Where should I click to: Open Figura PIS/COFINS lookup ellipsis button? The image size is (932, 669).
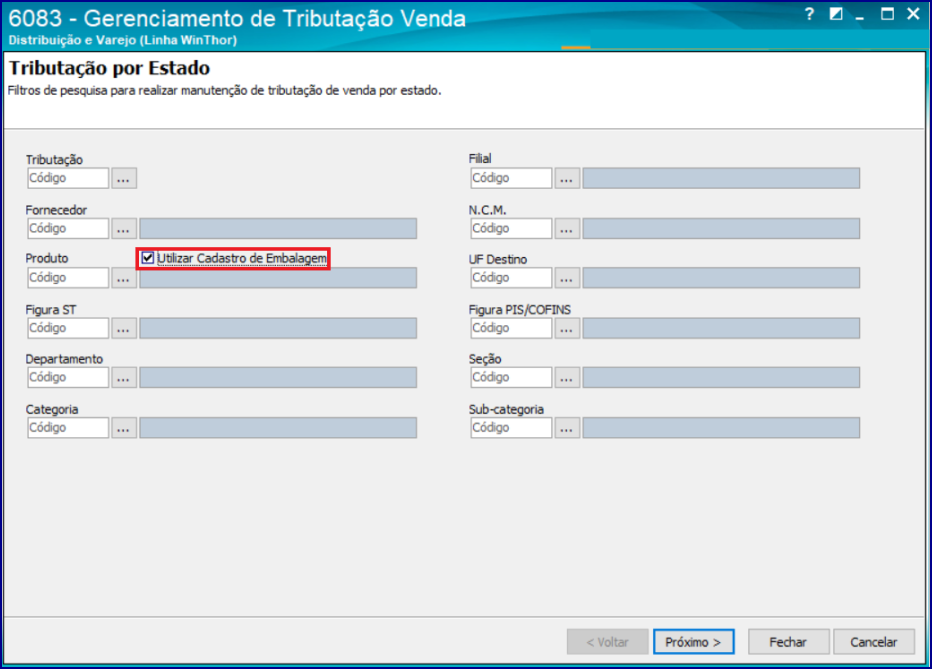point(567,328)
